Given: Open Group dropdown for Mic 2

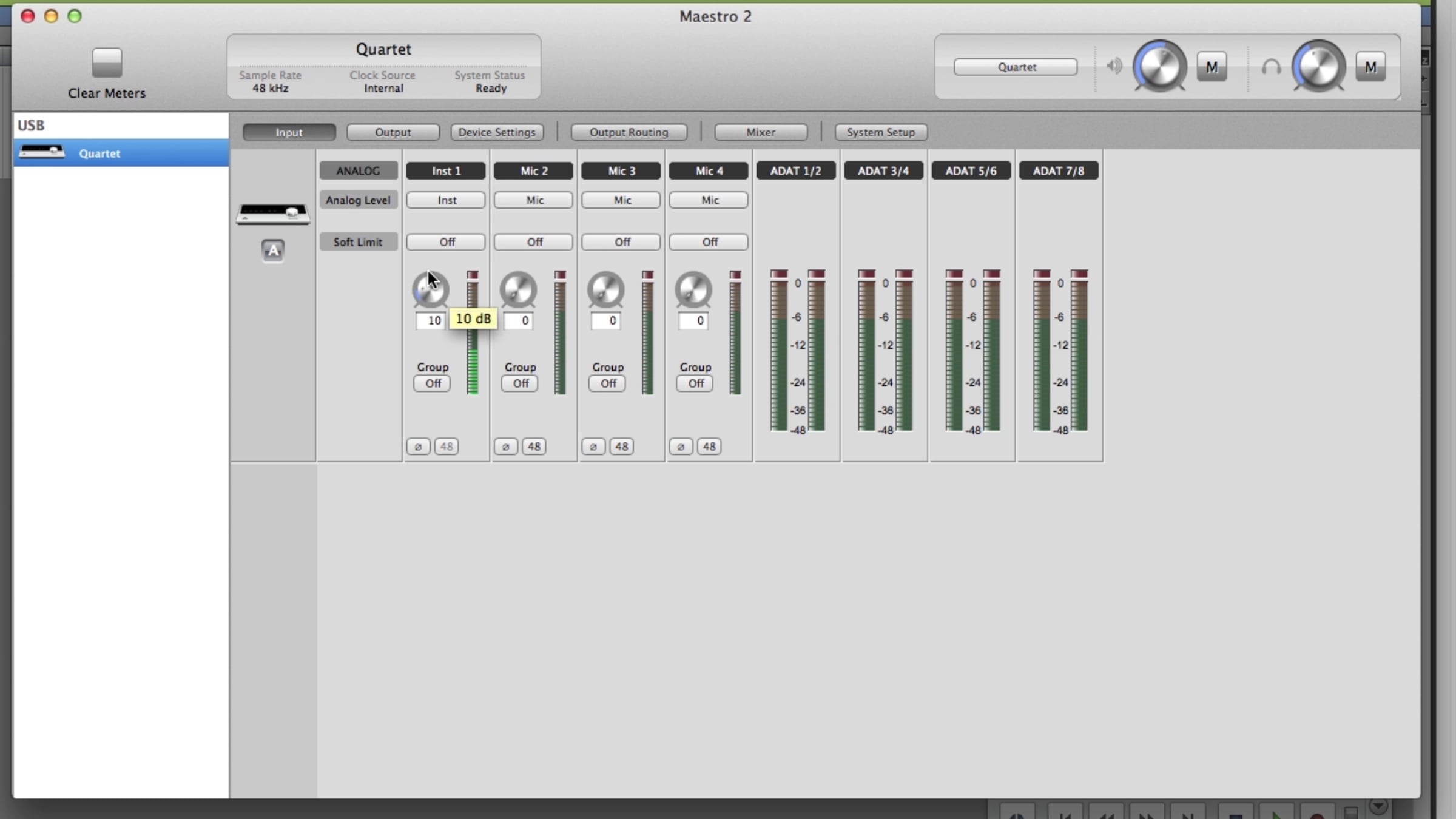Looking at the screenshot, I should [520, 383].
